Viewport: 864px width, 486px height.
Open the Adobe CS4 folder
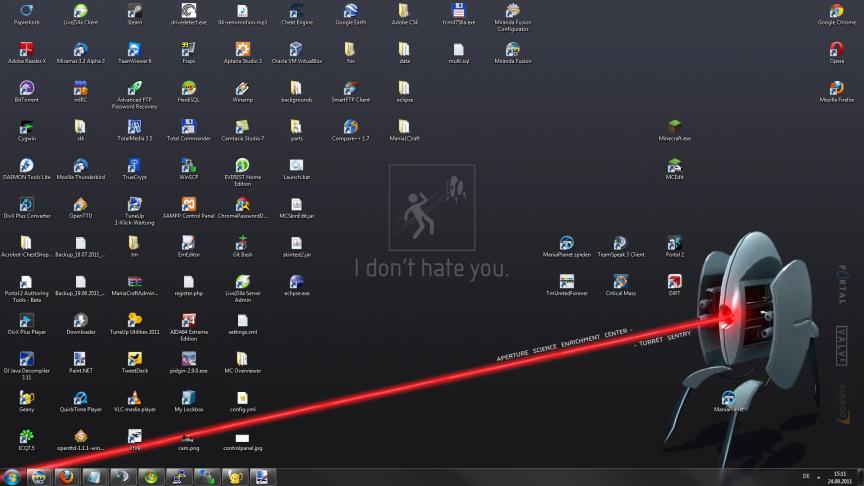[x=404, y=14]
